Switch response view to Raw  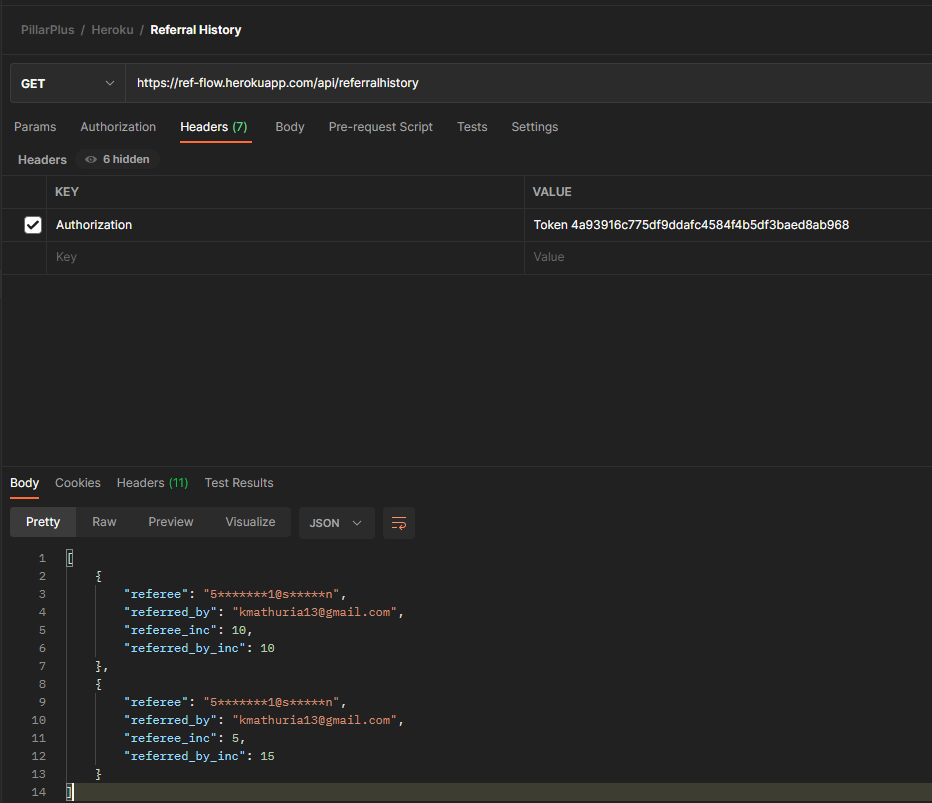[104, 522]
